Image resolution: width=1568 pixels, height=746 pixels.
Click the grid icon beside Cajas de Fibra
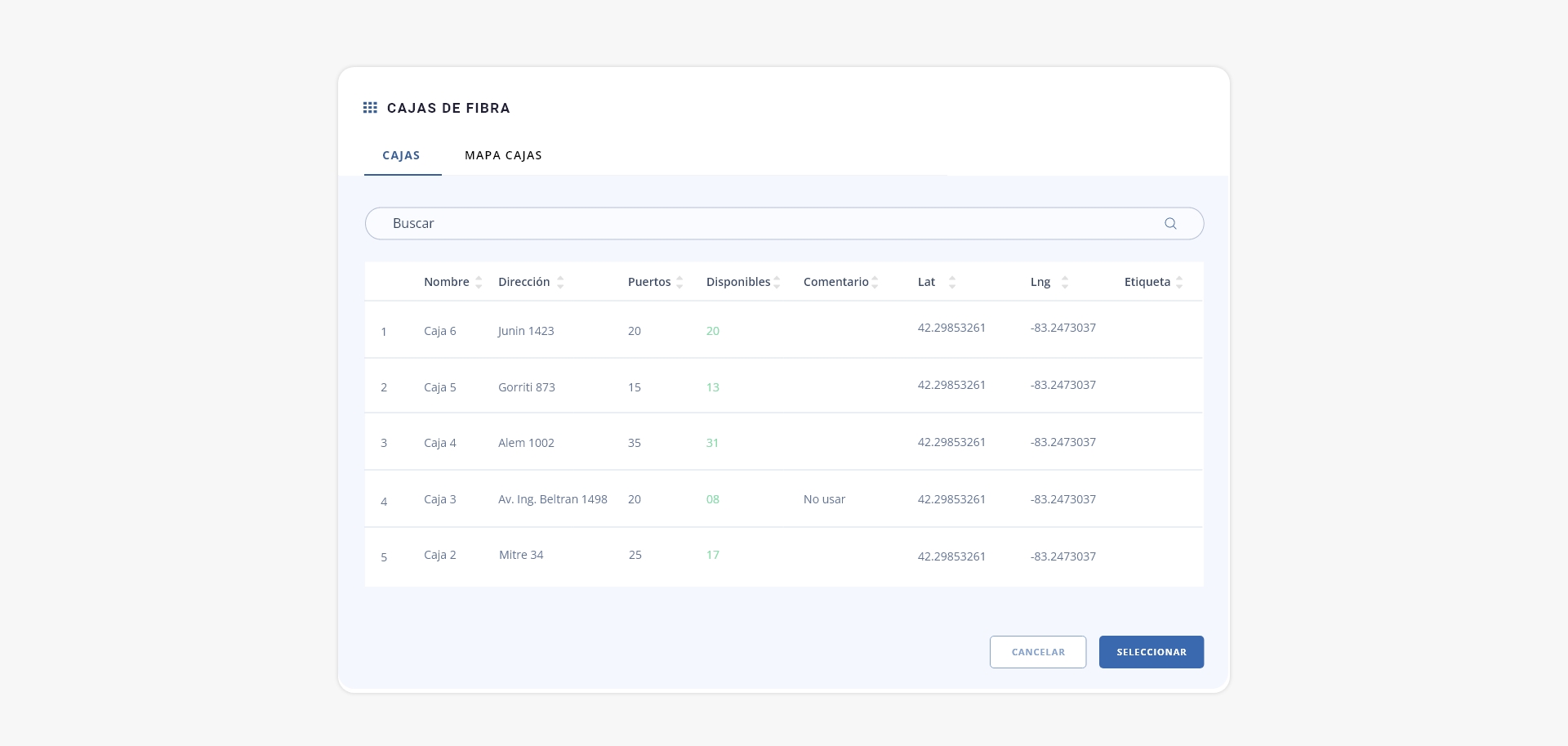coord(370,108)
